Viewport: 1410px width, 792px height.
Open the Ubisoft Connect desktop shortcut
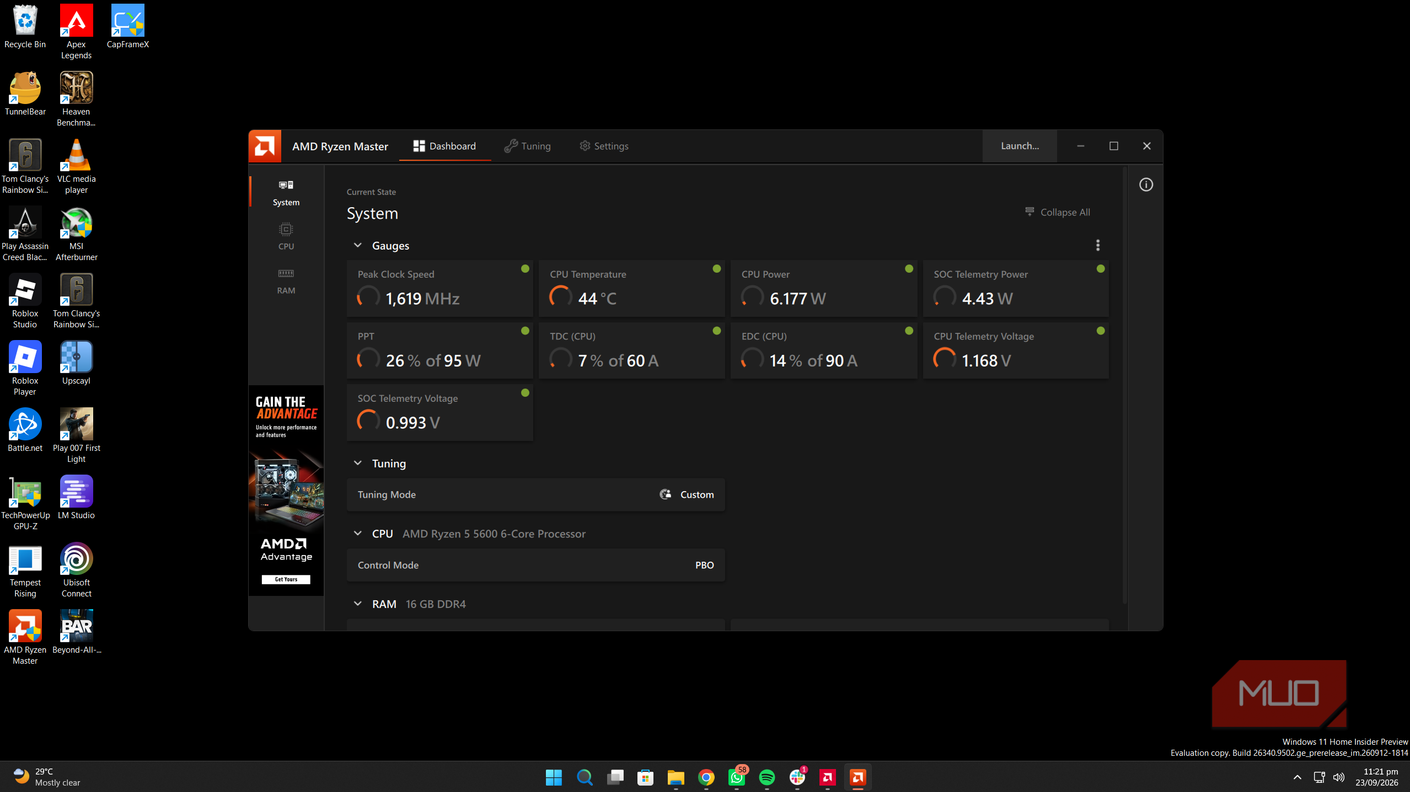pos(76,570)
